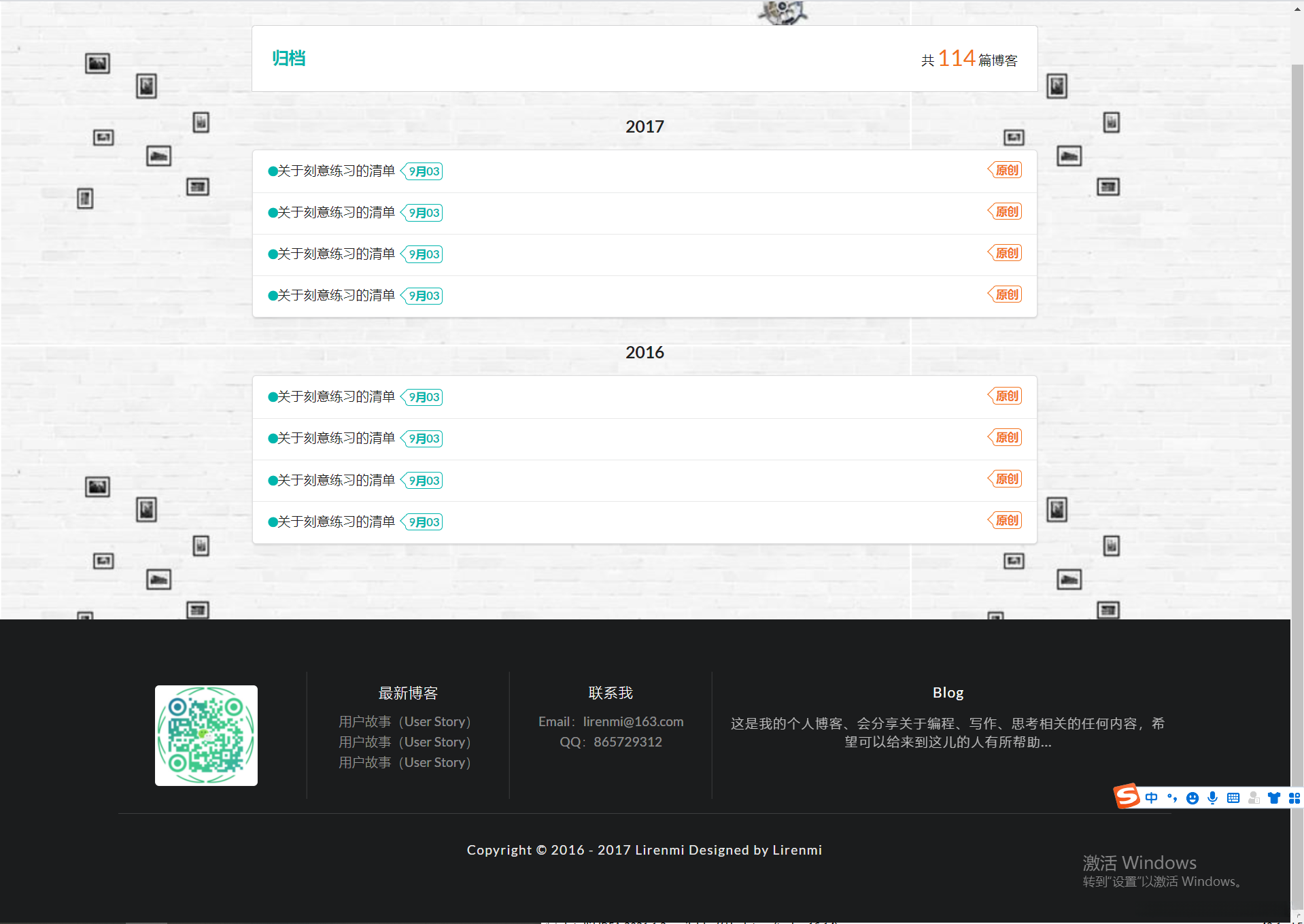Screen dimensions: 1304x924
Task: Switch punctuation mode on the IME bar
Action: click(x=1171, y=798)
